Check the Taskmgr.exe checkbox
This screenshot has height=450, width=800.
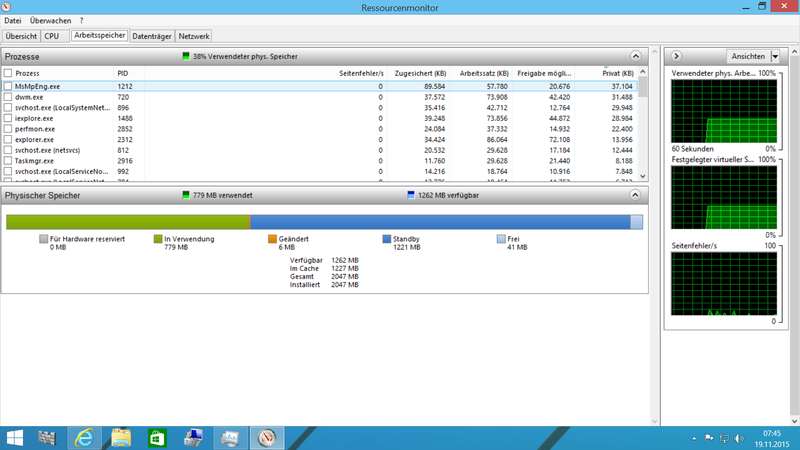[x=8, y=161]
